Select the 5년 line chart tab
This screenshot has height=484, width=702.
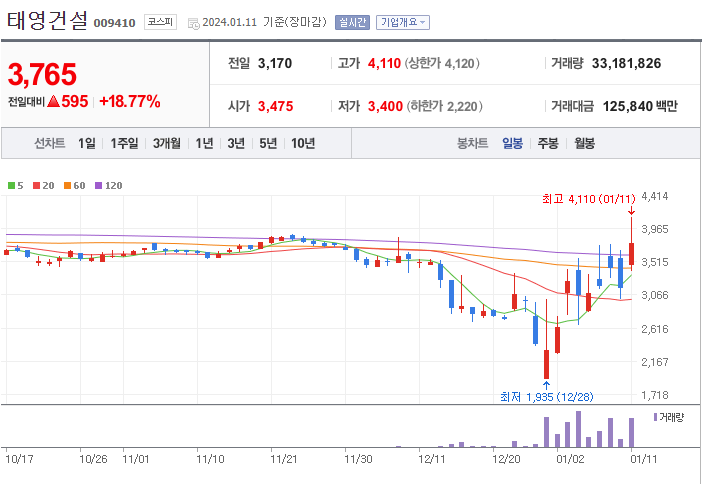(268, 144)
